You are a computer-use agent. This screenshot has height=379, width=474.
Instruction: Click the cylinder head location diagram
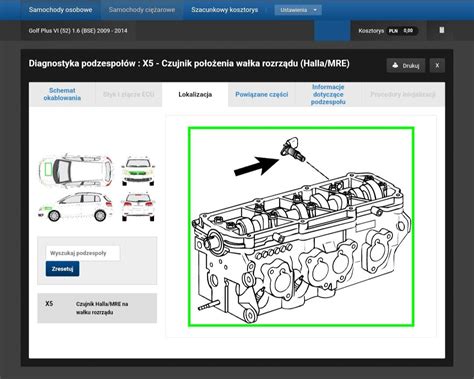pos(301,227)
